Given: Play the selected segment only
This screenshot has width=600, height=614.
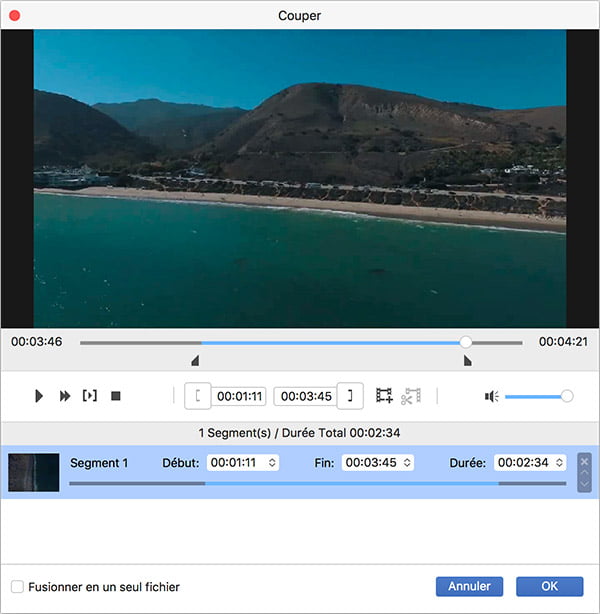Looking at the screenshot, I should click(90, 396).
